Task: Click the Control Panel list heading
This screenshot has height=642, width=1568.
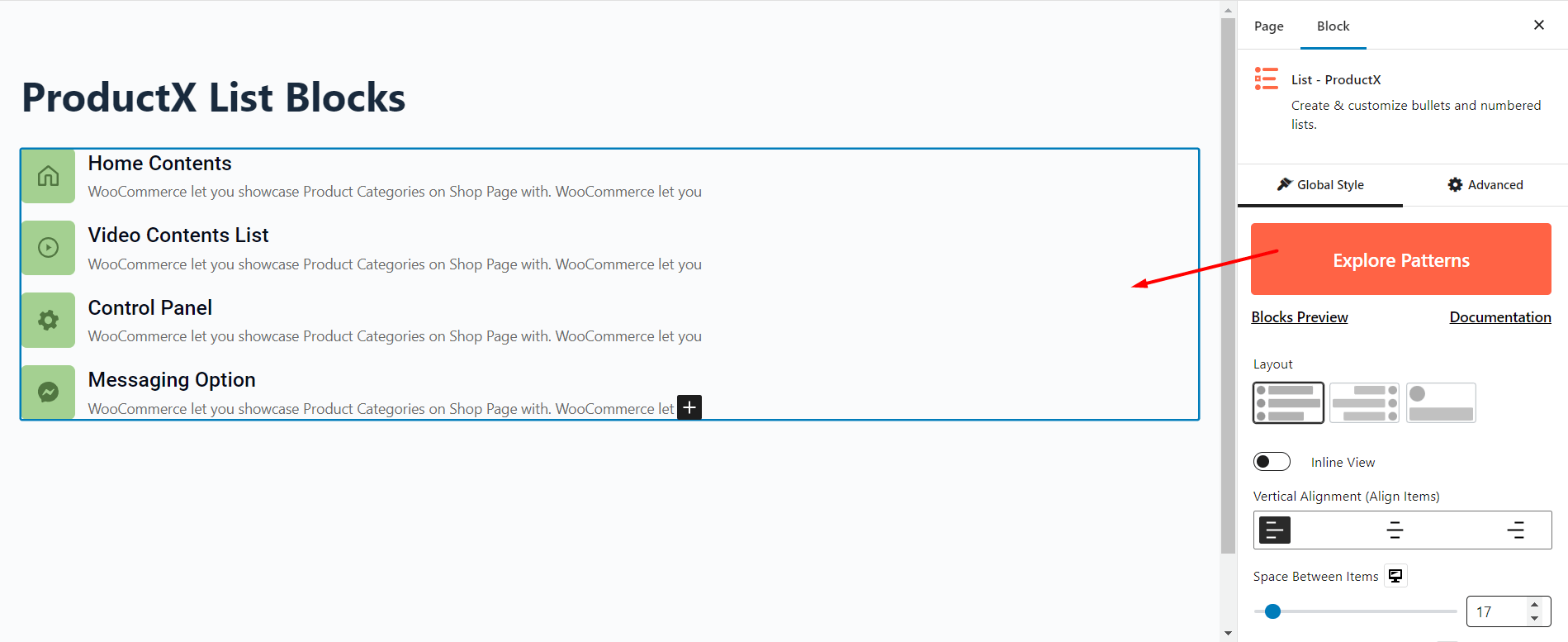Action: (x=150, y=308)
